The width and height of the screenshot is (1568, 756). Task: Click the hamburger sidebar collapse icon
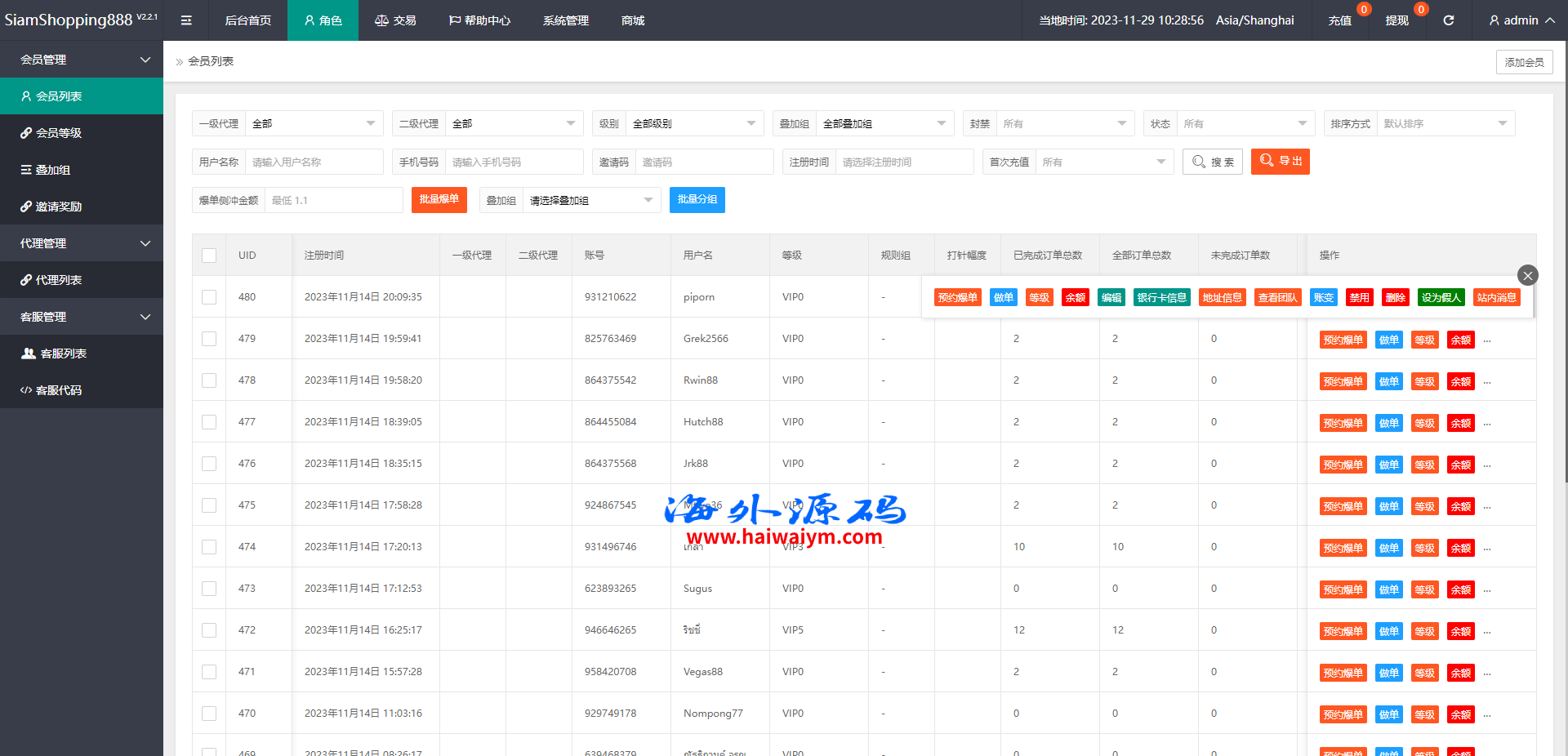186,20
